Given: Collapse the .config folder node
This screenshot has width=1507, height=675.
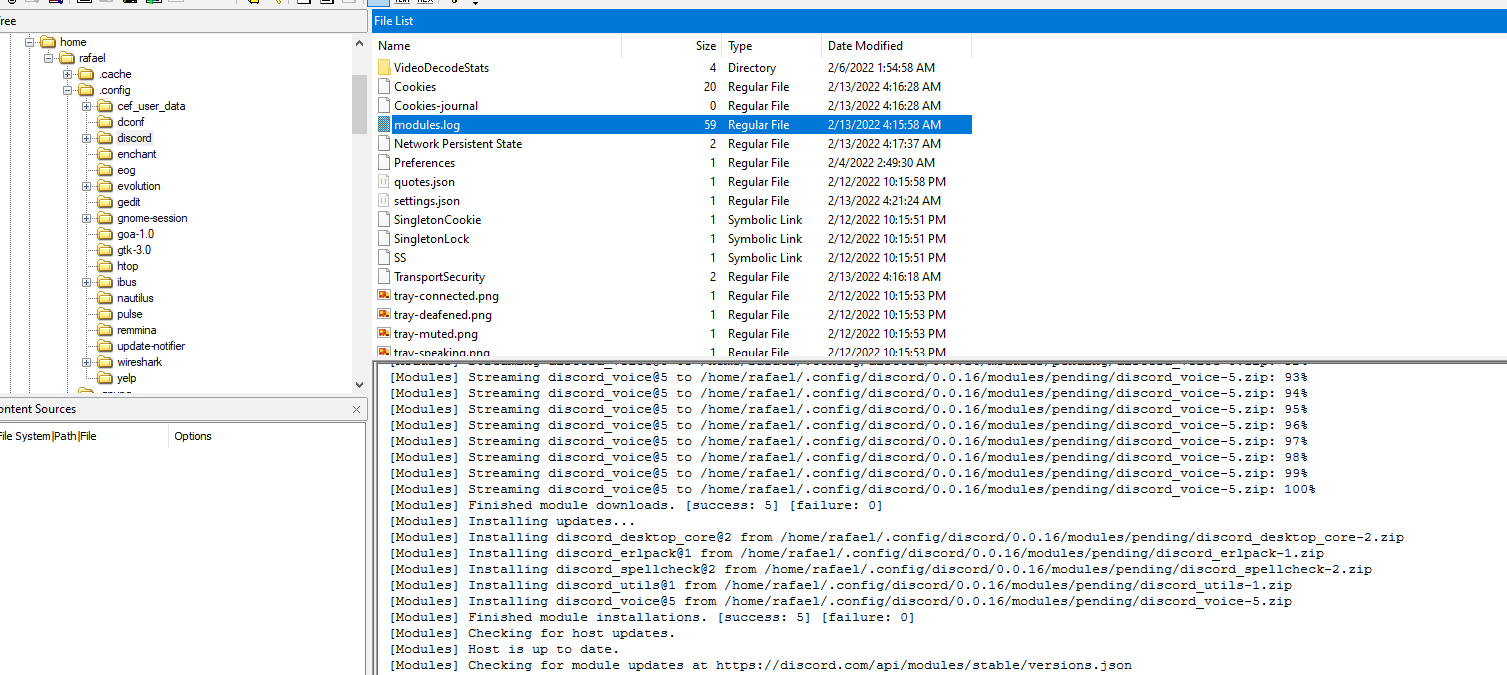Looking at the screenshot, I should click(68, 90).
